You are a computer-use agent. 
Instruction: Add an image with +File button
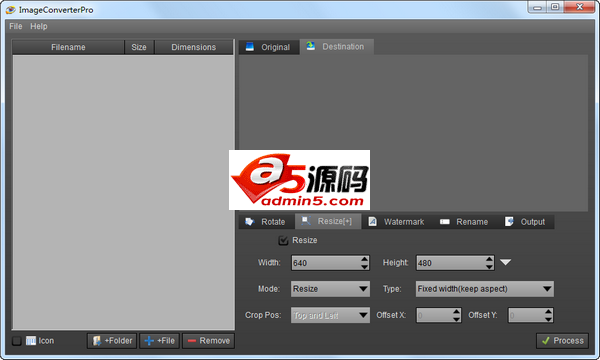[x=160, y=340]
